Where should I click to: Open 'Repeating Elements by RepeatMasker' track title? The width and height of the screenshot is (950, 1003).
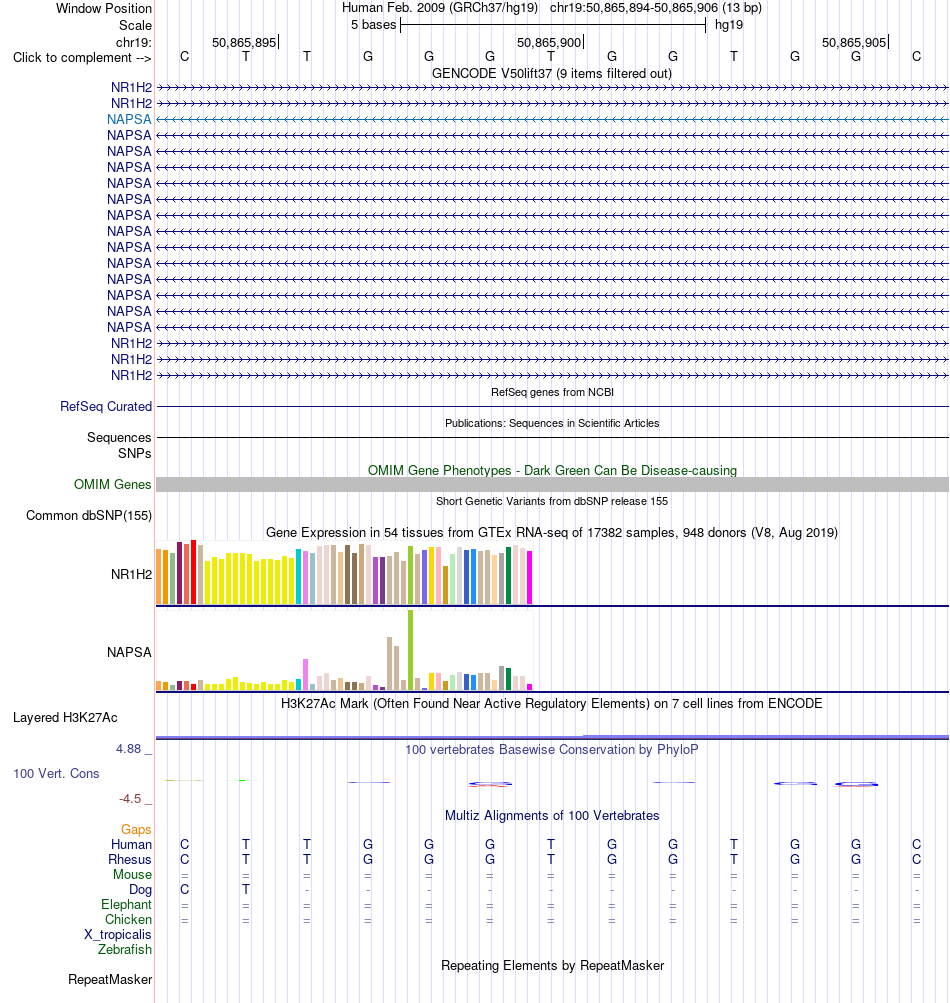click(552, 966)
